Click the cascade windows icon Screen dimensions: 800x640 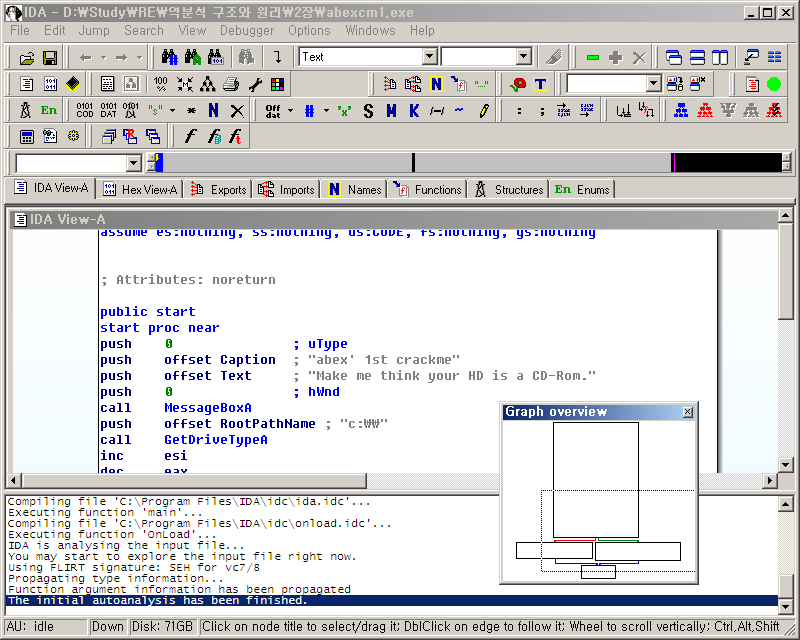pyautogui.click(x=673, y=57)
